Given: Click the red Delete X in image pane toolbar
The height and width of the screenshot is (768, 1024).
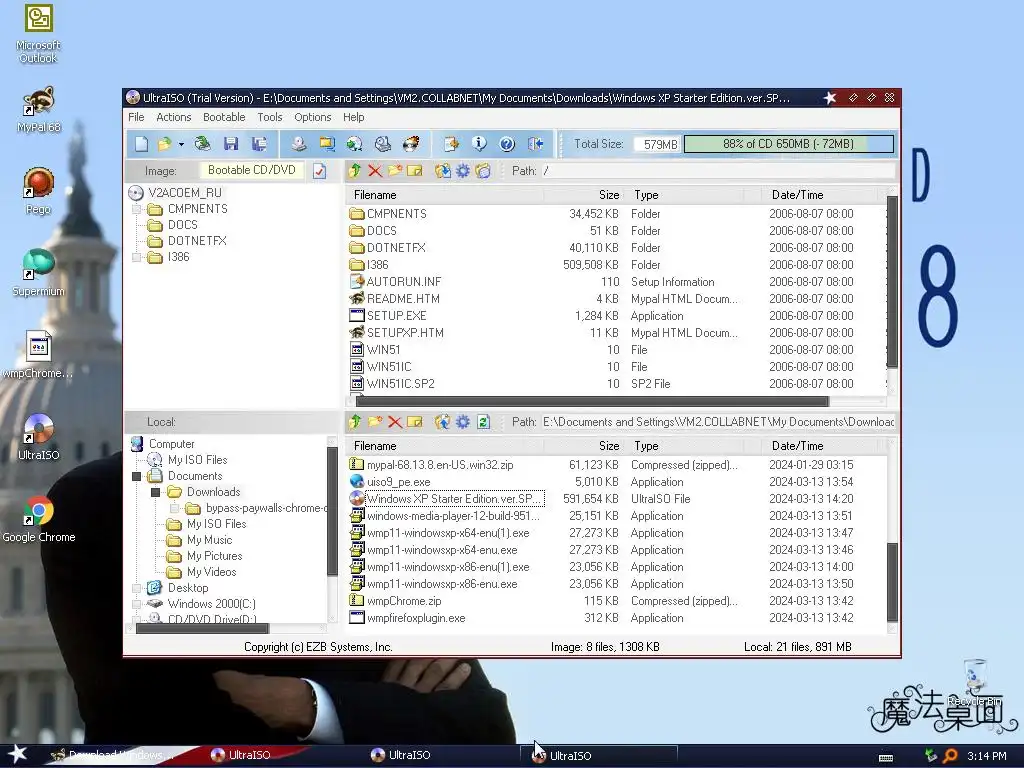Looking at the screenshot, I should 375,170.
